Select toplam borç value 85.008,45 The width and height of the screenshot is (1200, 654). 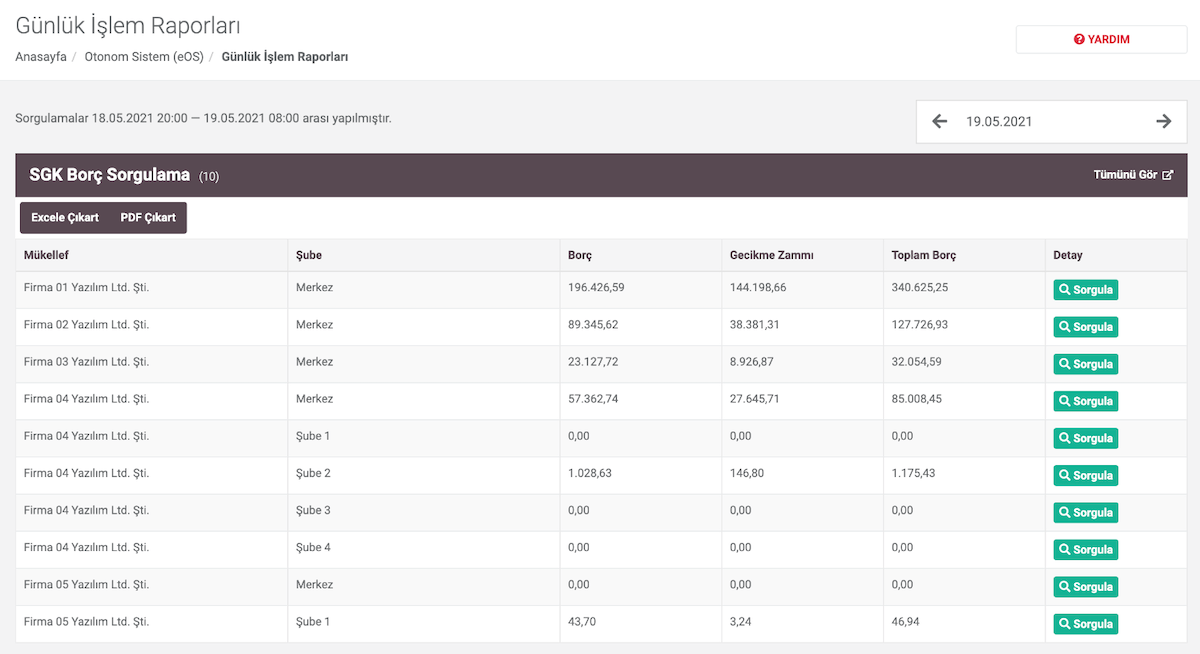coord(917,398)
